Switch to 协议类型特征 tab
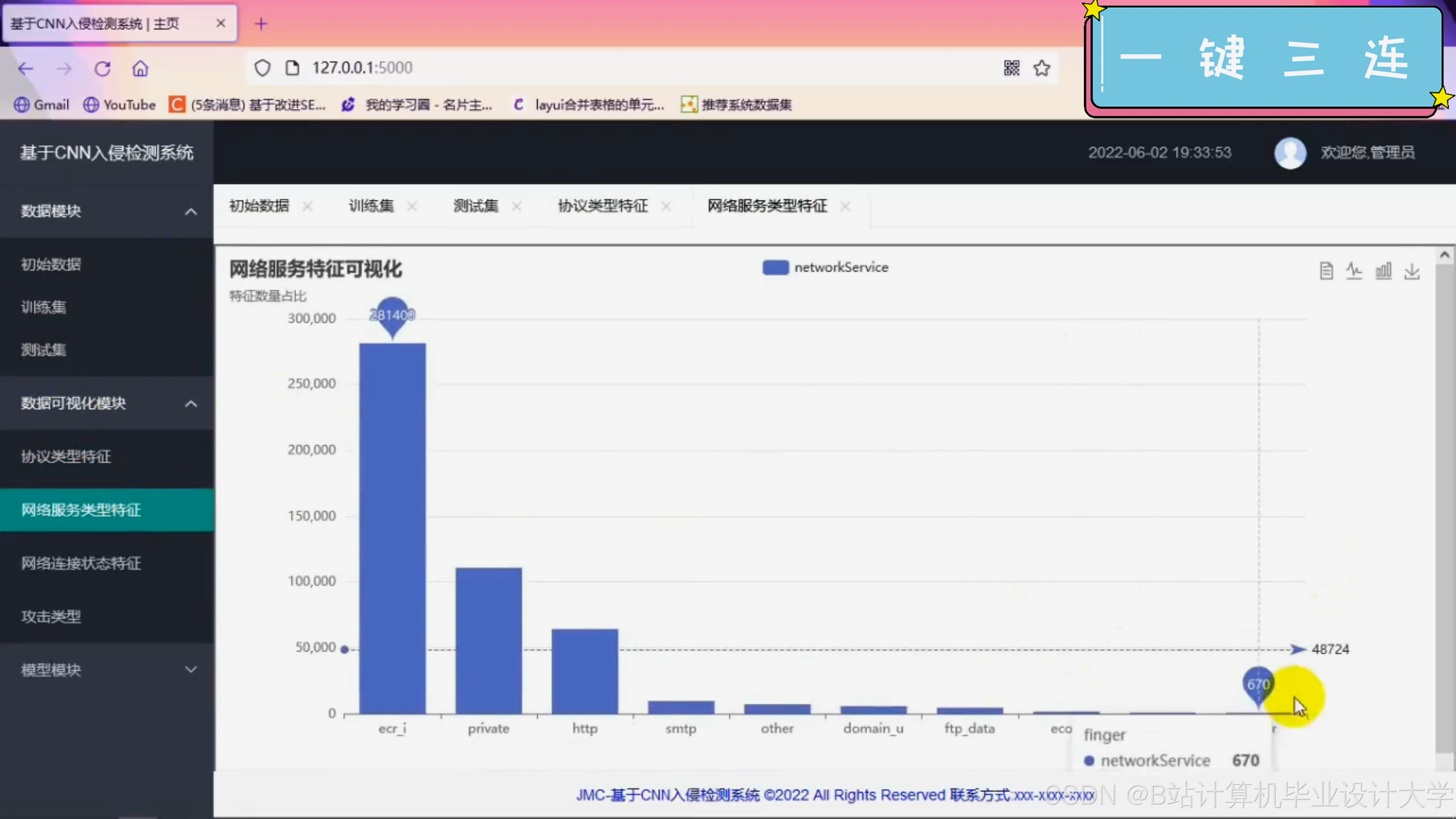Image resolution: width=1456 pixels, height=819 pixels. [602, 206]
